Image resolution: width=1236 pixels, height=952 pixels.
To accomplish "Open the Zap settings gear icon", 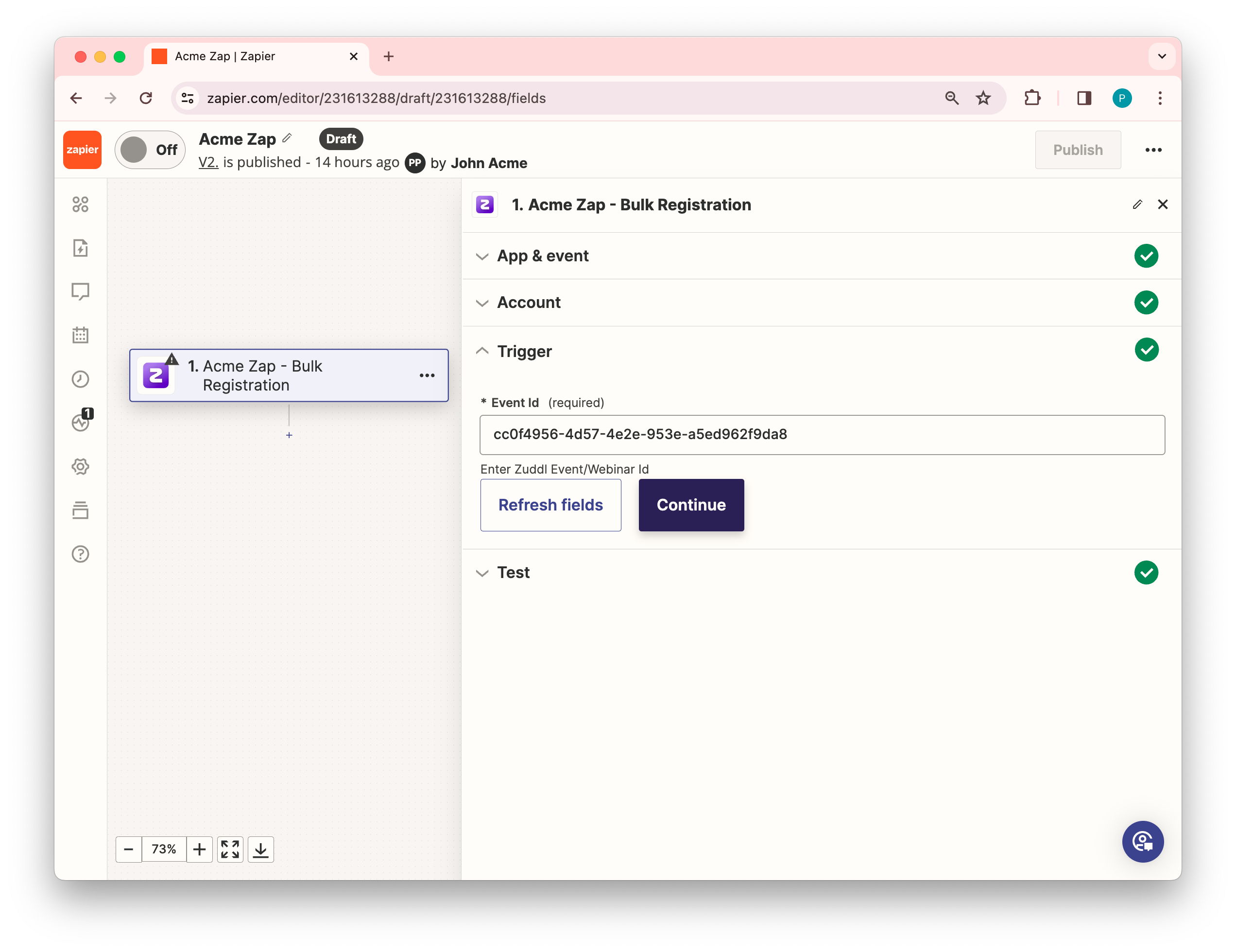I will tap(80, 467).
